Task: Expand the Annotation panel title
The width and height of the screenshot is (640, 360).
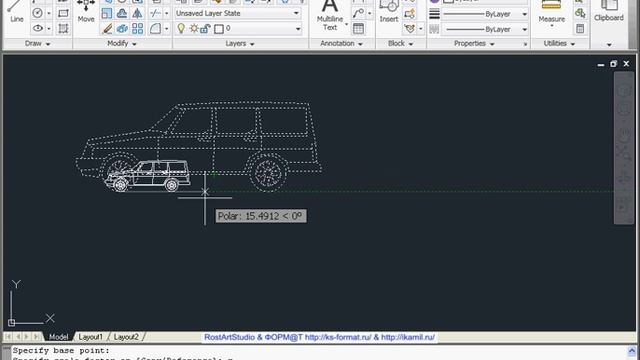Action: (342, 43)
